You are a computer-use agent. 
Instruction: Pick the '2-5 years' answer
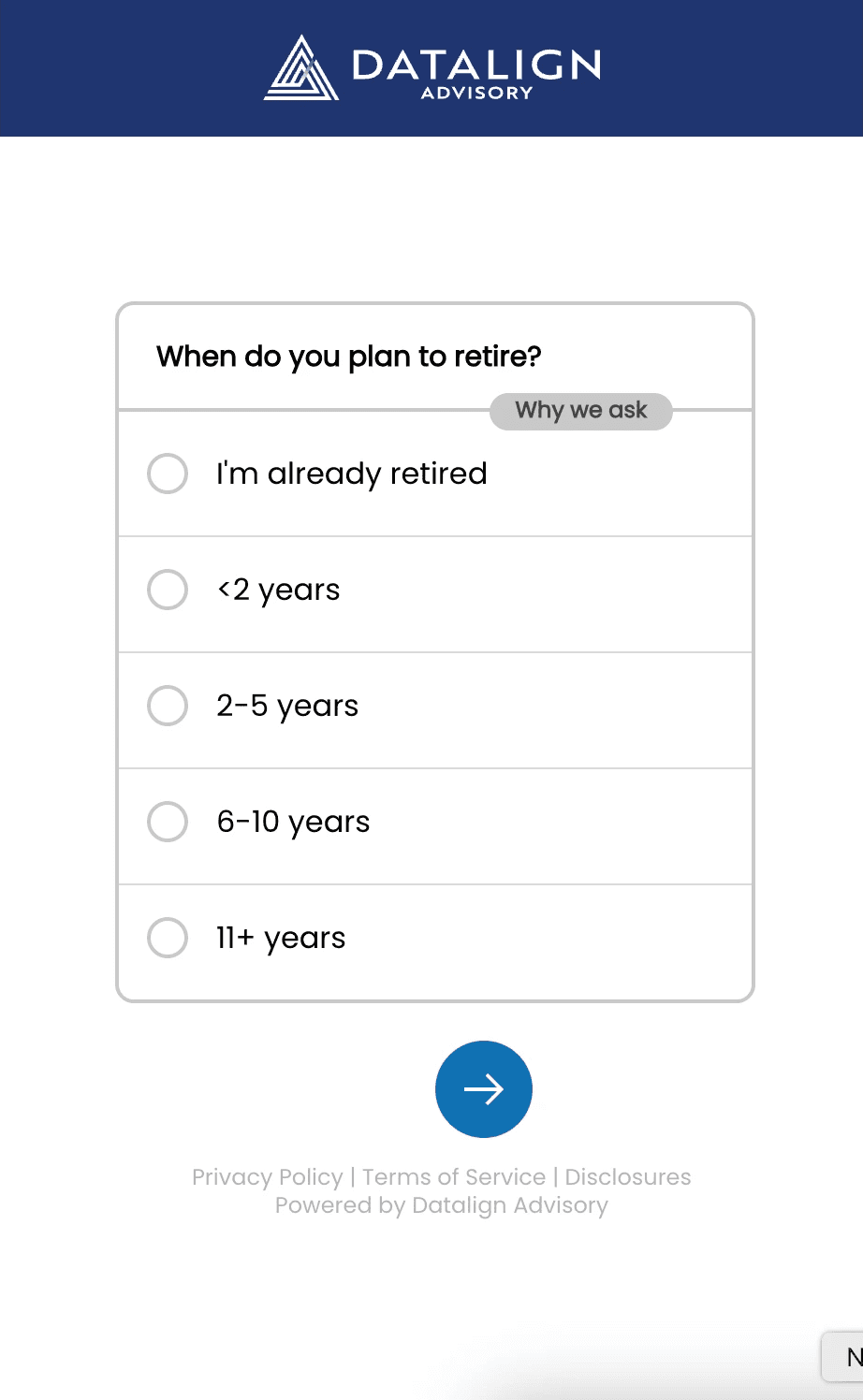[287, 706]
